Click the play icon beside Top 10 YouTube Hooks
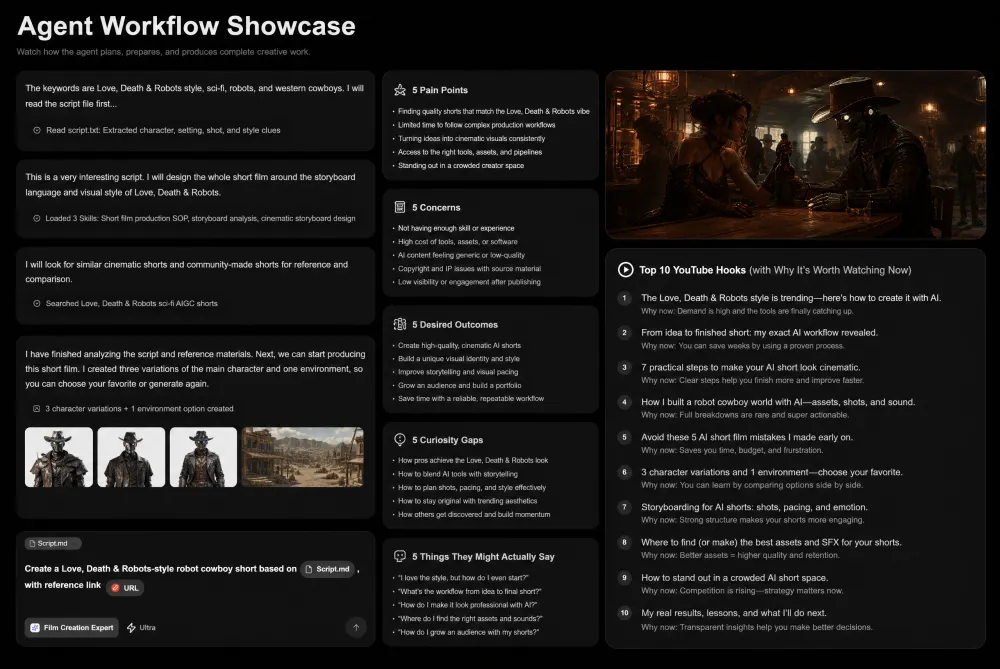This screenshot has width=1000, height=669. point(626,270)
